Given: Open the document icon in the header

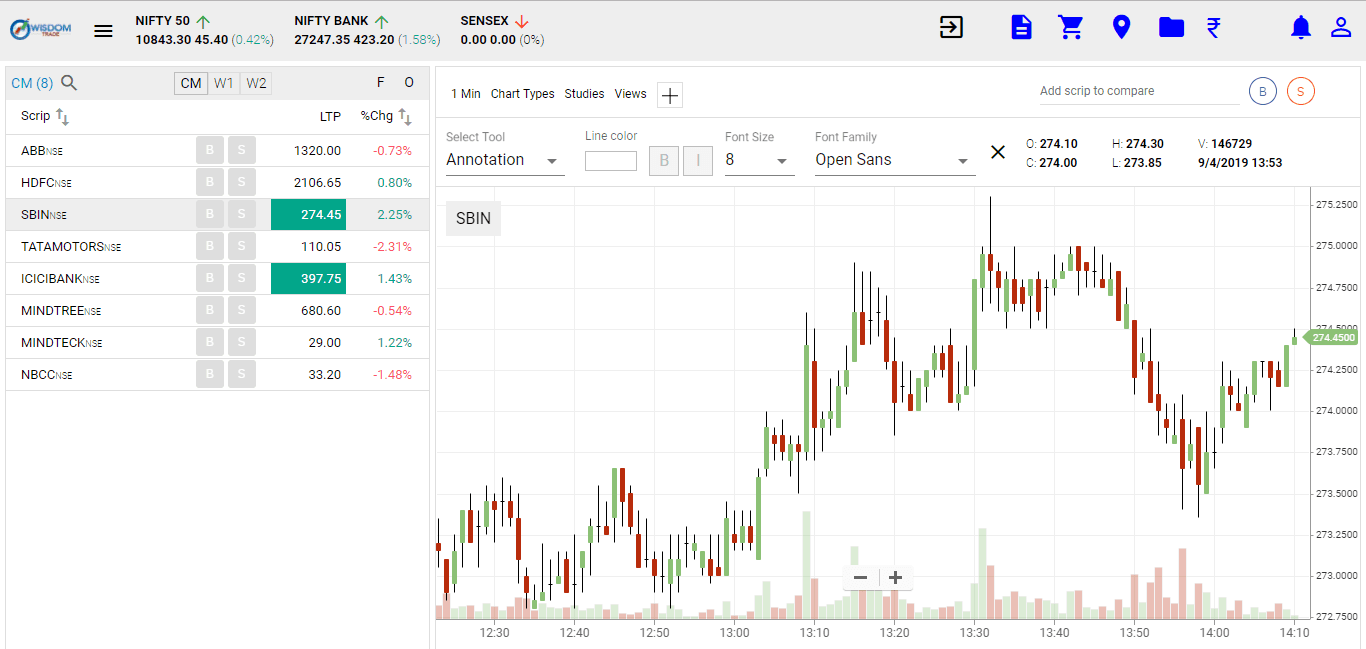Looking at the screenshot, I should point(1021,27).
